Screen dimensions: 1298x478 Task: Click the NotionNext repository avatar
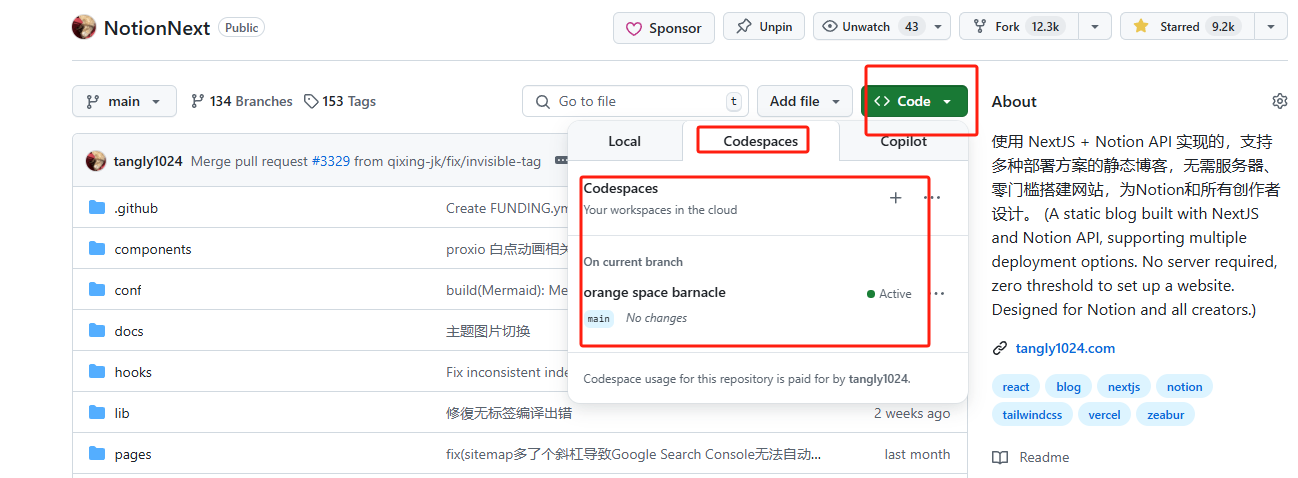(84, 27)
